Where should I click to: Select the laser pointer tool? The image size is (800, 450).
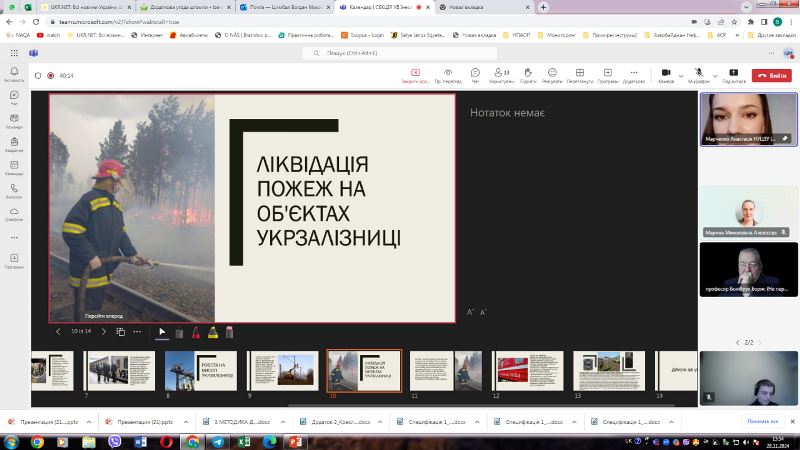coord(179,333)
